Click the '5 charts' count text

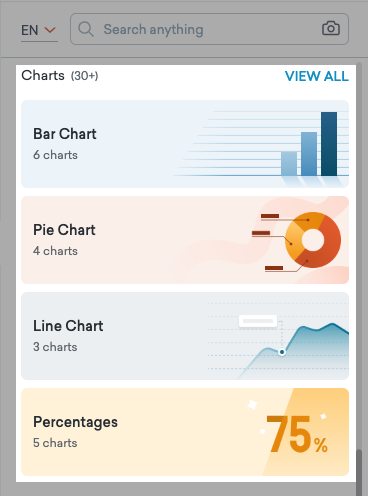[x=55, y=443]
